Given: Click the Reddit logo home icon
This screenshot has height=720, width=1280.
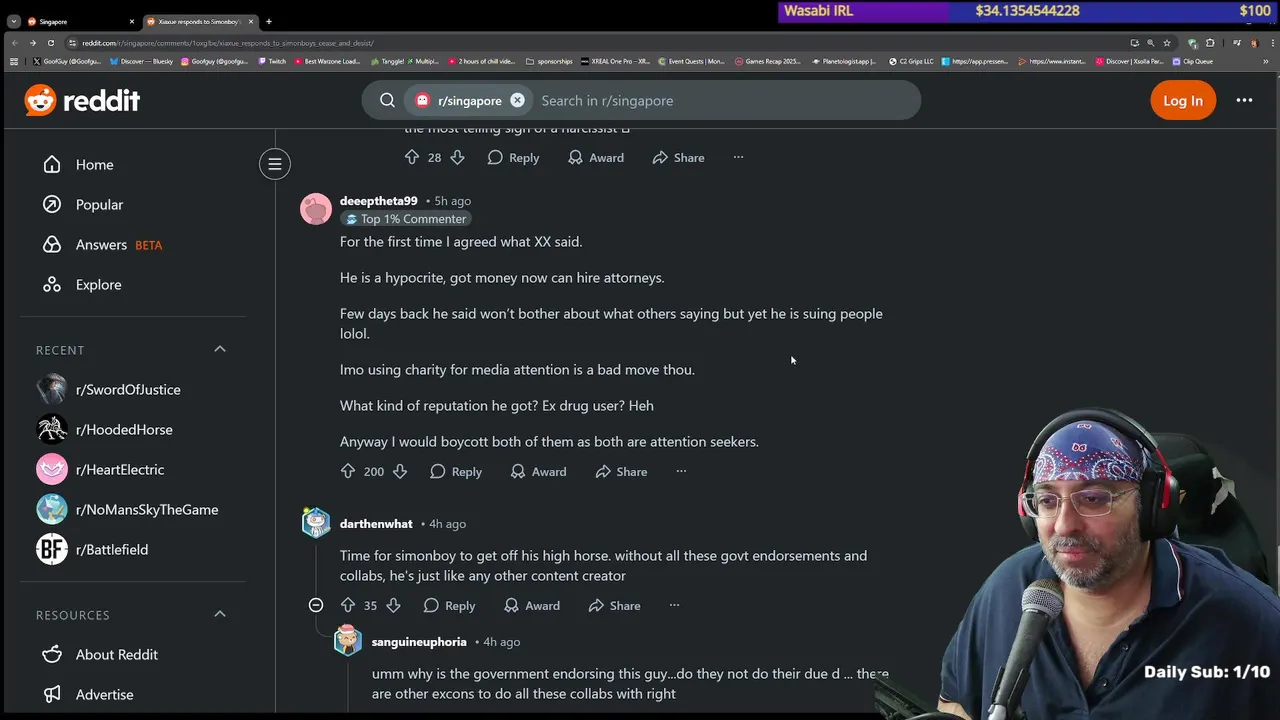Looking at the screenshot, I should point(83,100).
